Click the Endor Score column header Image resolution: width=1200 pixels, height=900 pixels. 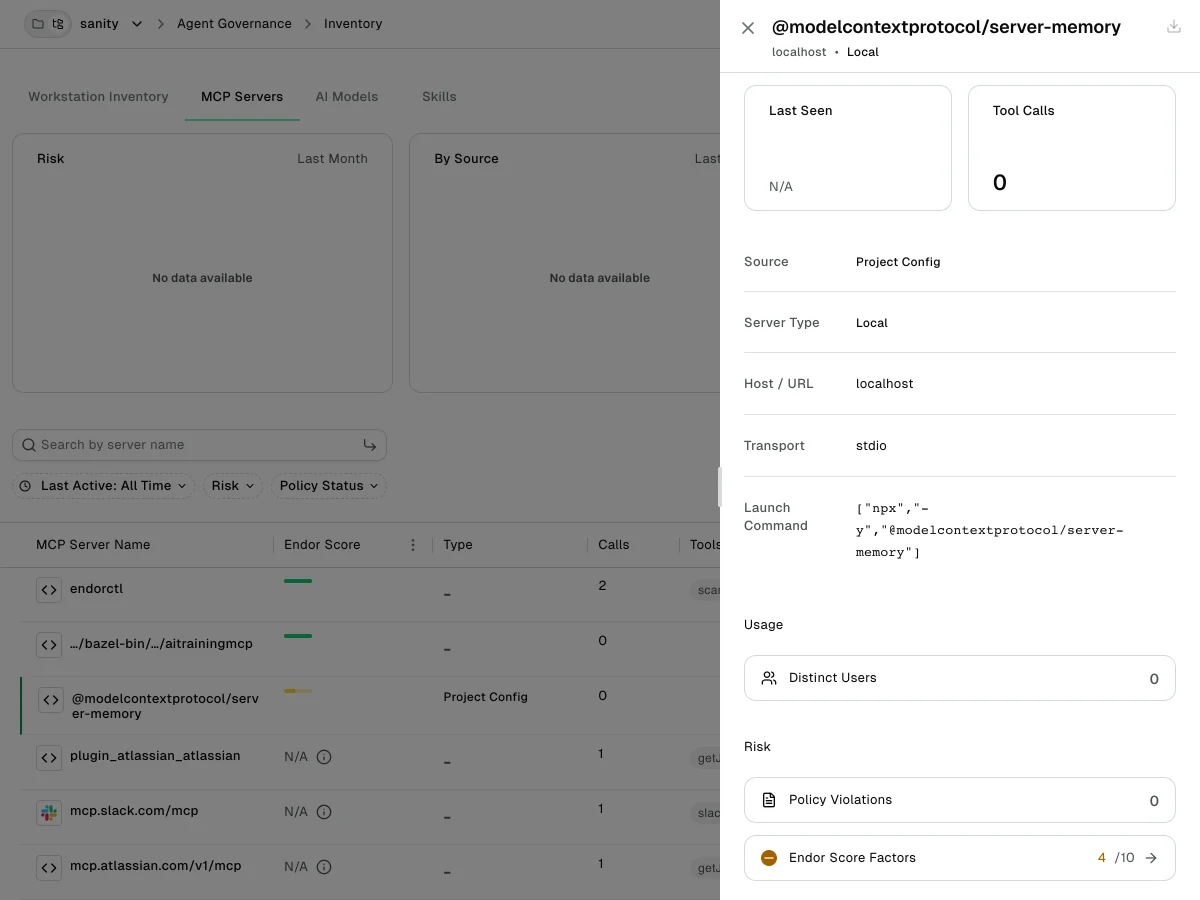tap(322, 545)
